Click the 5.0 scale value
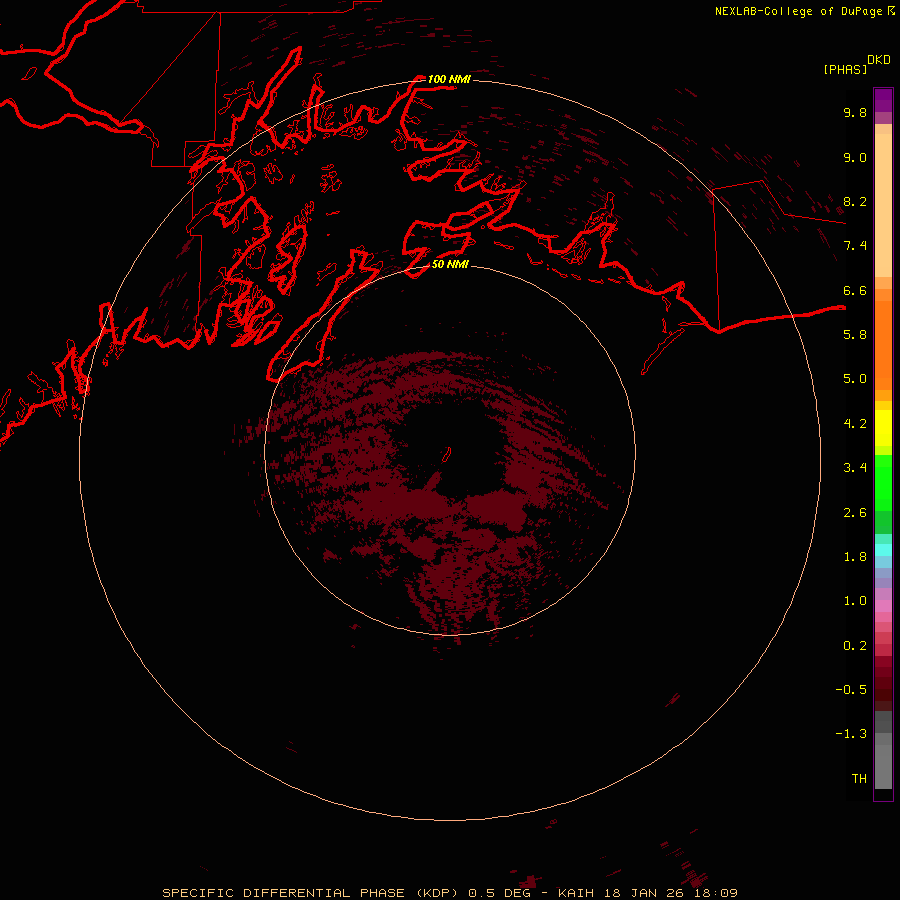The width and height of the screenshot is (900, 900). [x=855, y=379]
